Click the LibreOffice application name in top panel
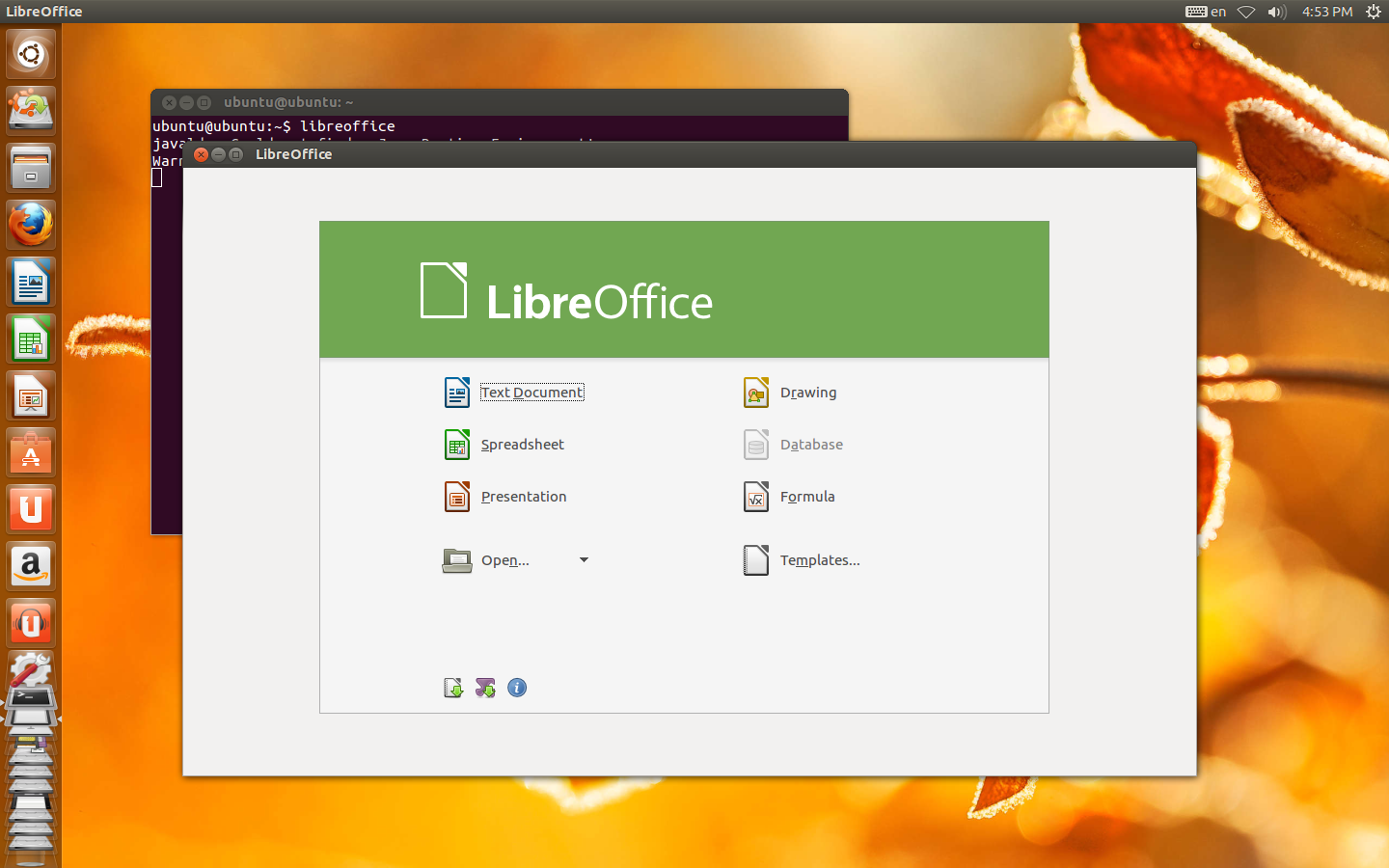1389x868 pixels. coord(44,12)
